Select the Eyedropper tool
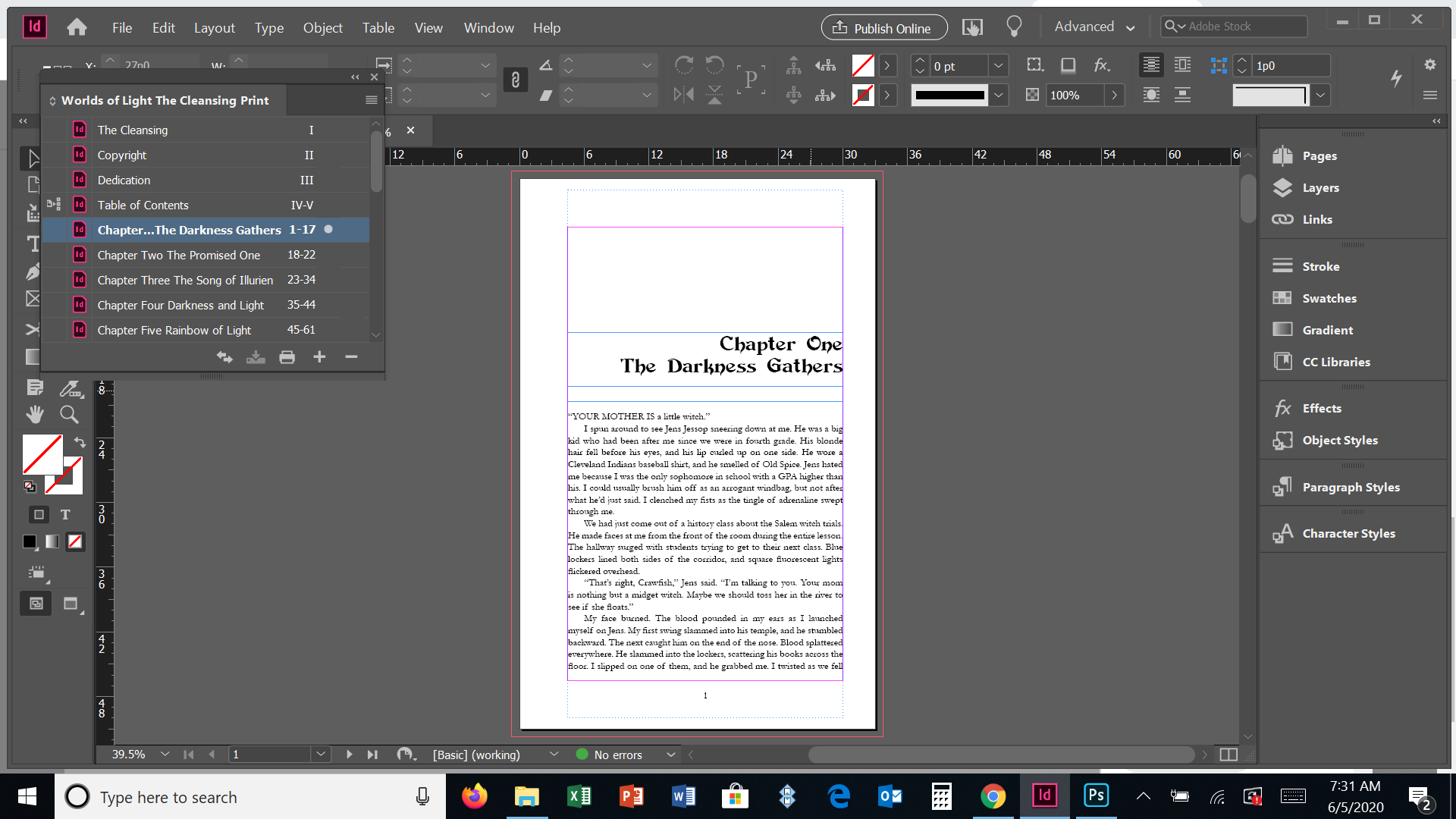The height and width of the screenshot is (819, 1456). click(72, 388)
